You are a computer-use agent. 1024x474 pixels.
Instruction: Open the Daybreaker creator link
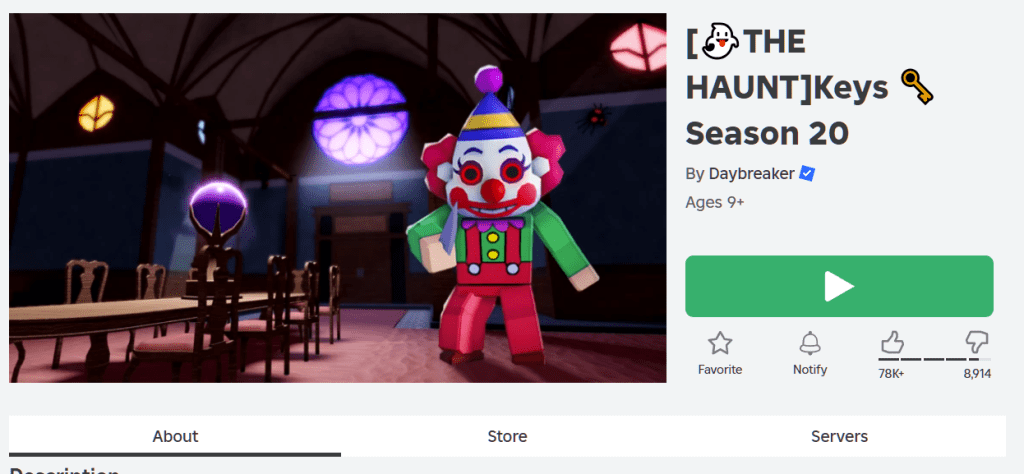coord(751,174)
